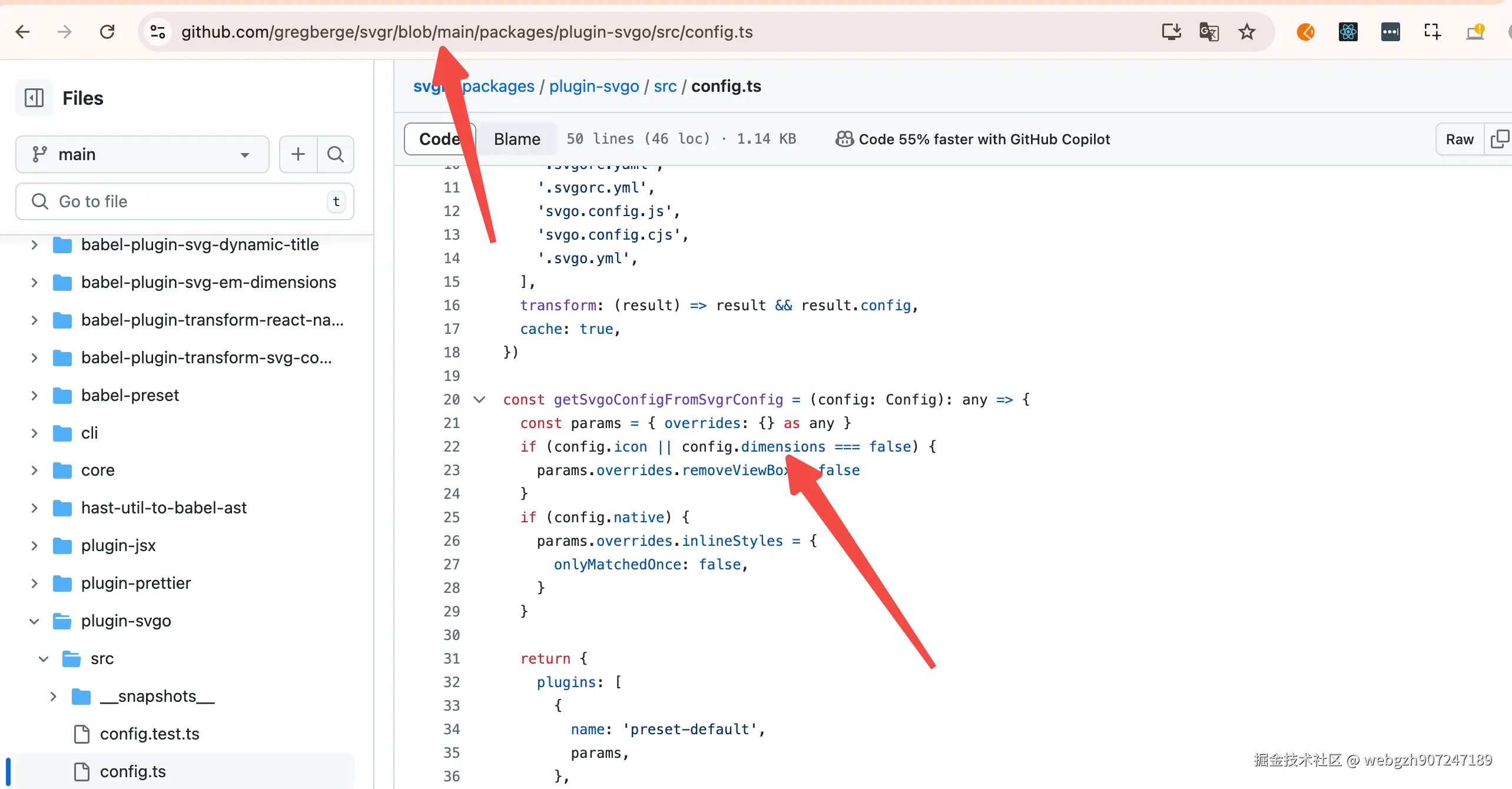The width and height of the screenshot is (1512, 789).
Task: Open config.test.ts in file tree
Action: pyautogui.click(x=150, y=734)
